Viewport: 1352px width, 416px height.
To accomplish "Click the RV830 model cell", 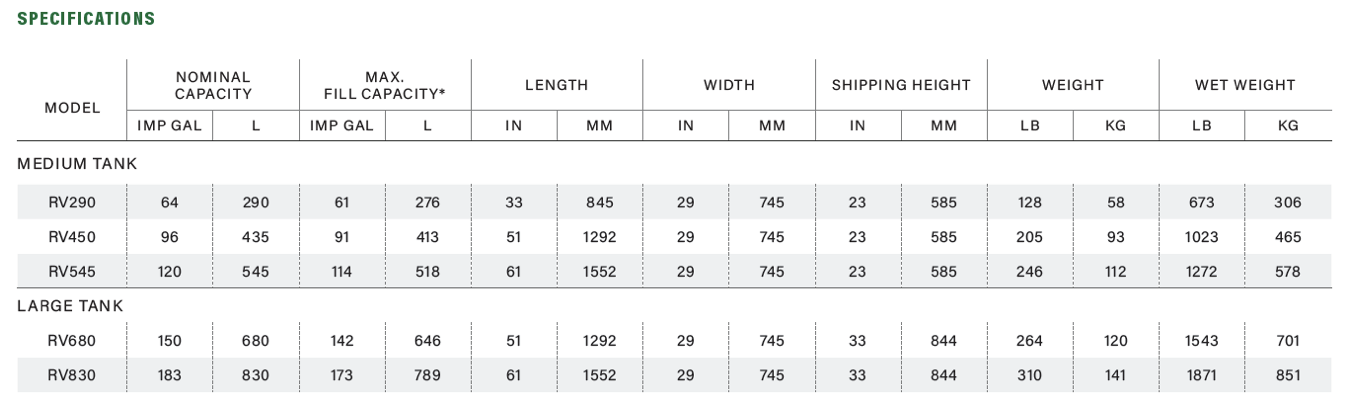I will coord(72,375).
